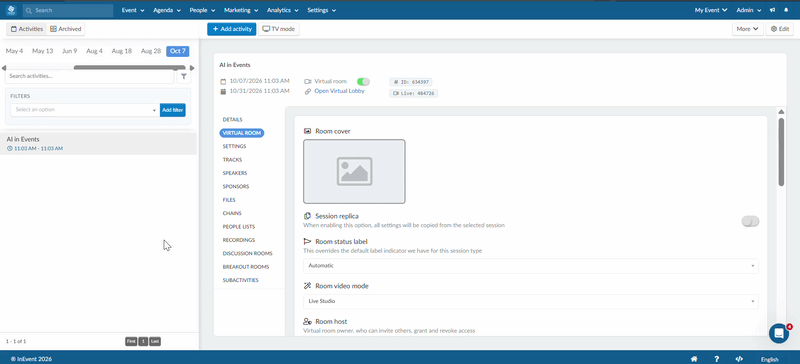Open Virtual Lobby link
Image resolution: width=800 pixels, height=364 pixels.
pos(339,91)
